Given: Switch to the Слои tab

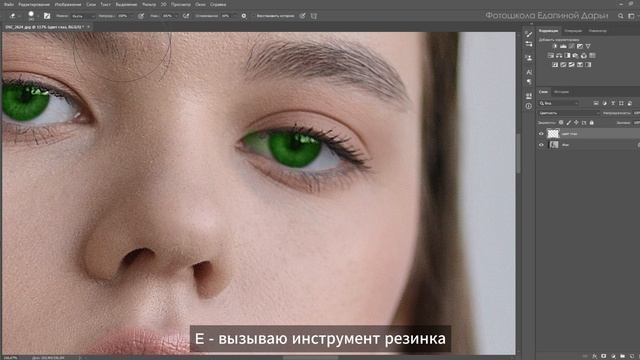Looking at the screenshot, I should (x=543, y=92).
